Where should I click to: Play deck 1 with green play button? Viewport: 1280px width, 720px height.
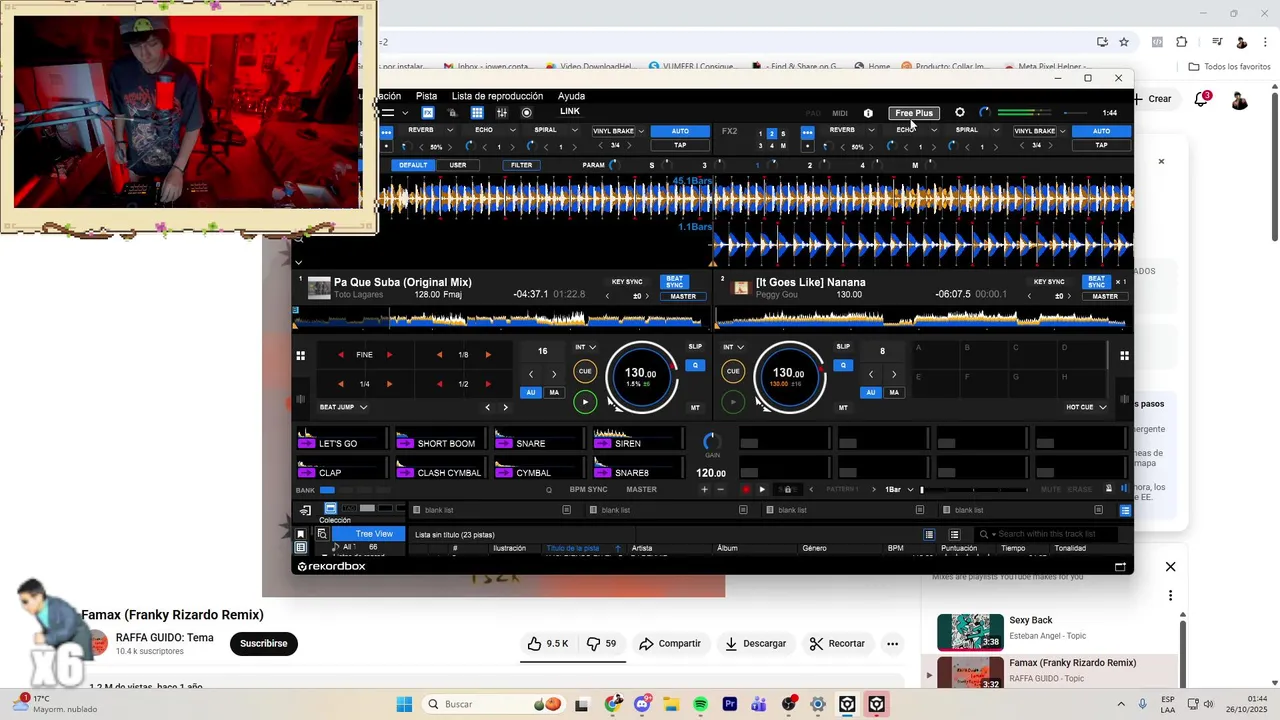[585, 402]
